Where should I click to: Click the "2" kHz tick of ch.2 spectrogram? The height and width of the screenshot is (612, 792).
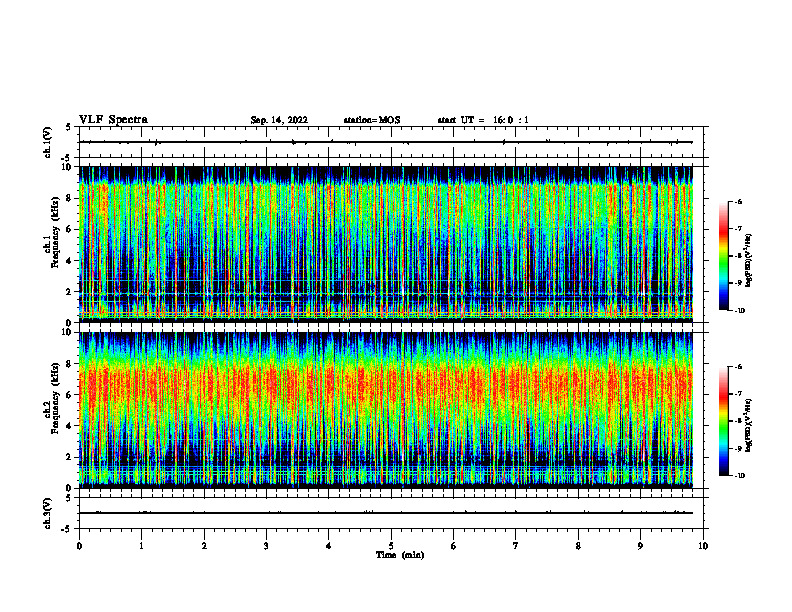pos(70,457)
